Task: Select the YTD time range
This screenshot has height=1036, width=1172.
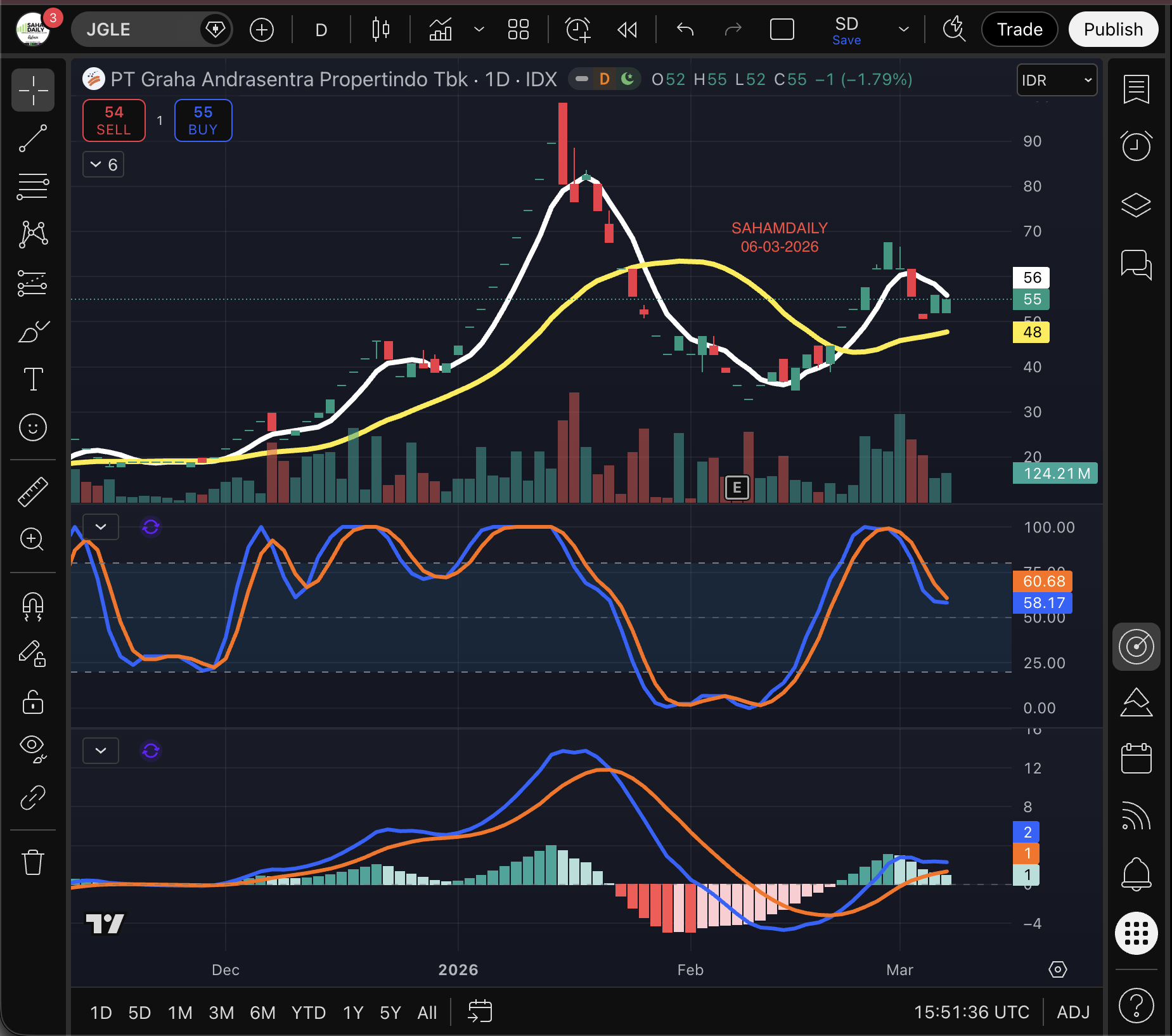Action: [308, 1013]
